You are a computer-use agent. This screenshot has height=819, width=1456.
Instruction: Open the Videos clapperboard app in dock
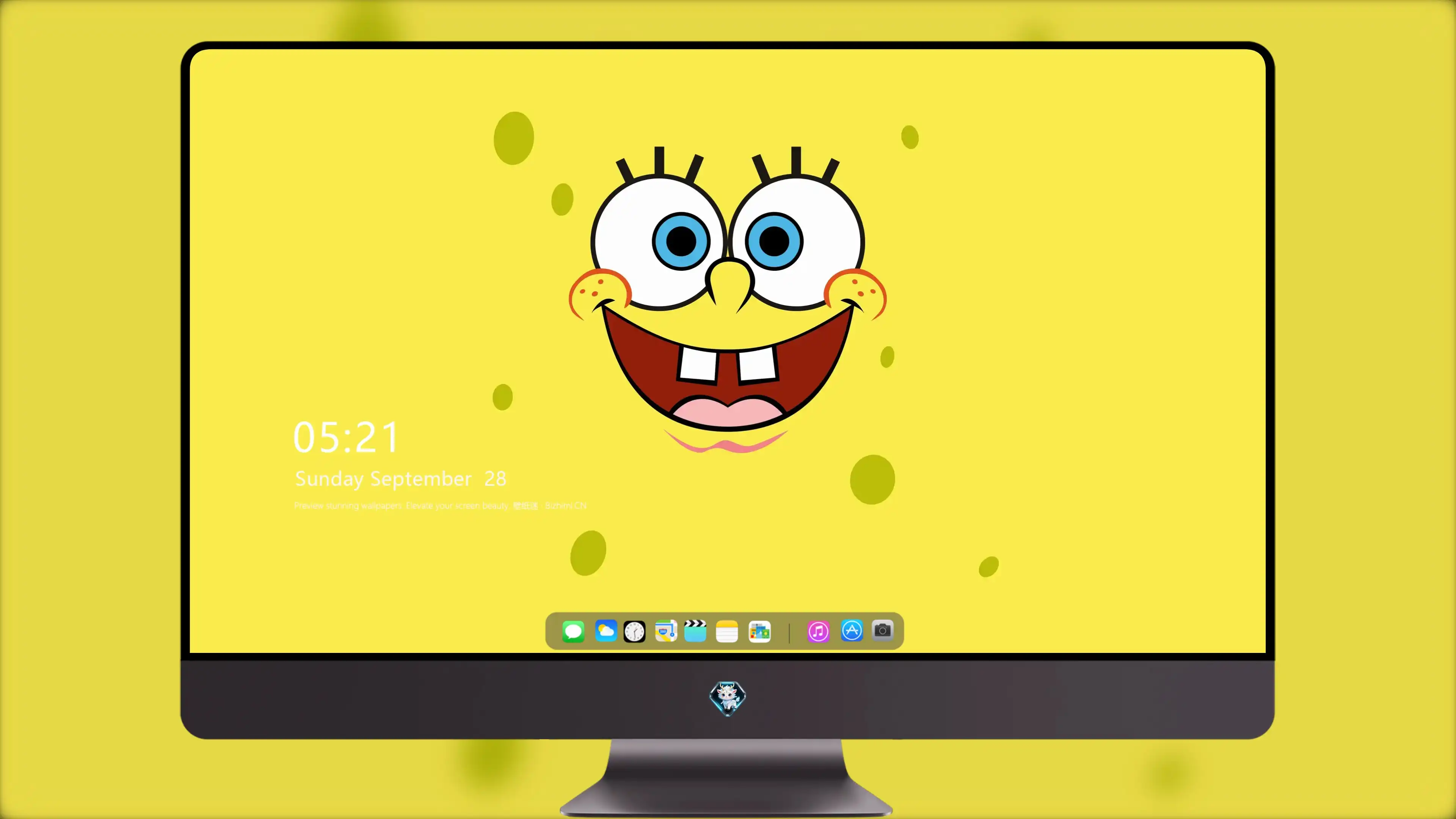[x=695, y=631]
